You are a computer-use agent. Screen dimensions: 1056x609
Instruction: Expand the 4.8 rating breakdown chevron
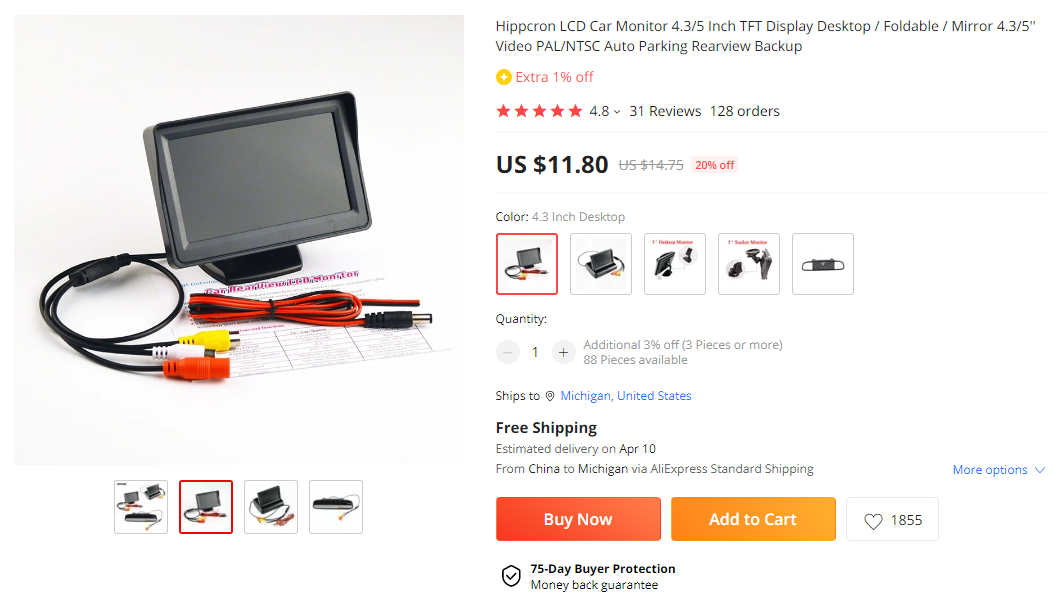[617, 113]
